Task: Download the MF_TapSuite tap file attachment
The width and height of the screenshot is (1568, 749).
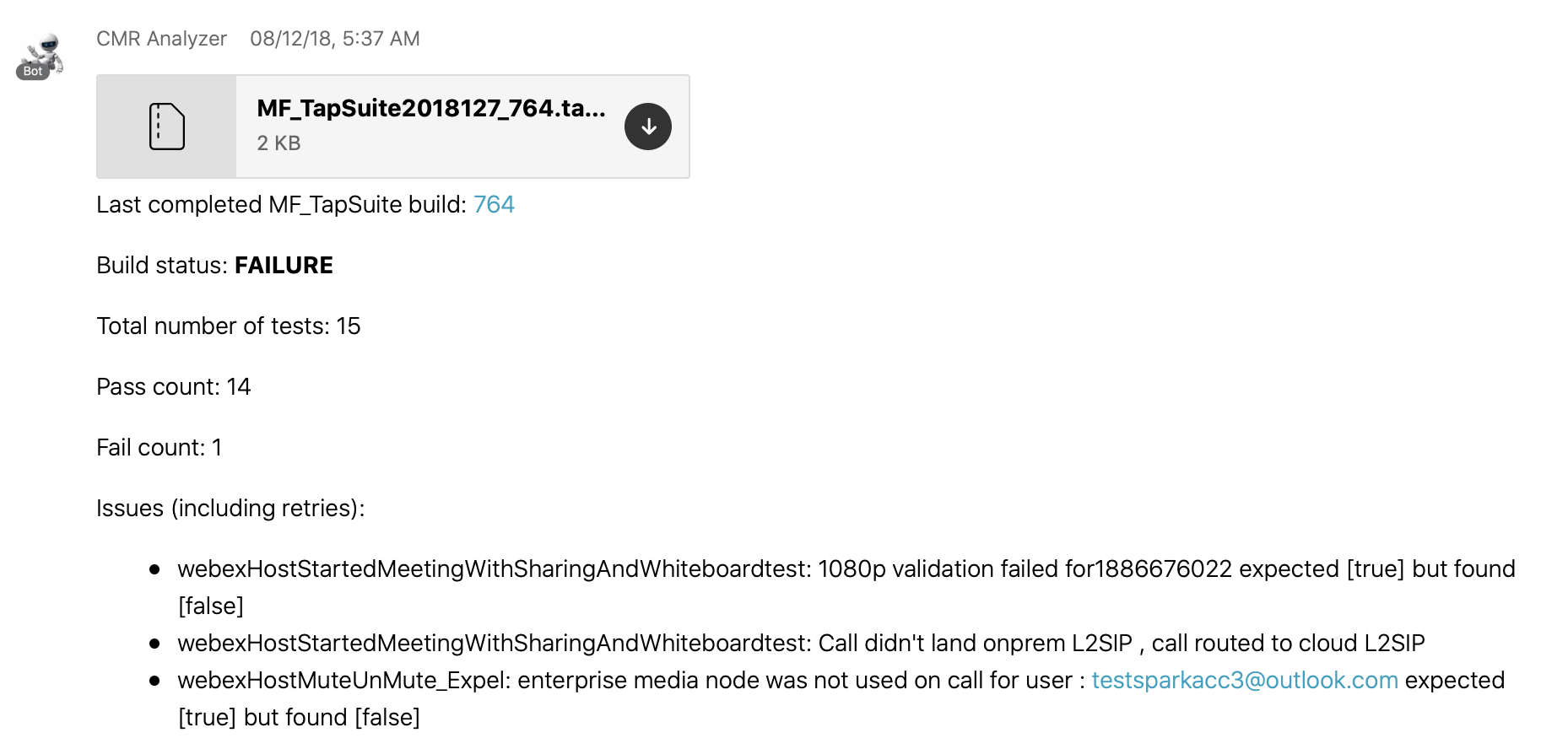Action: pos(647,127)
